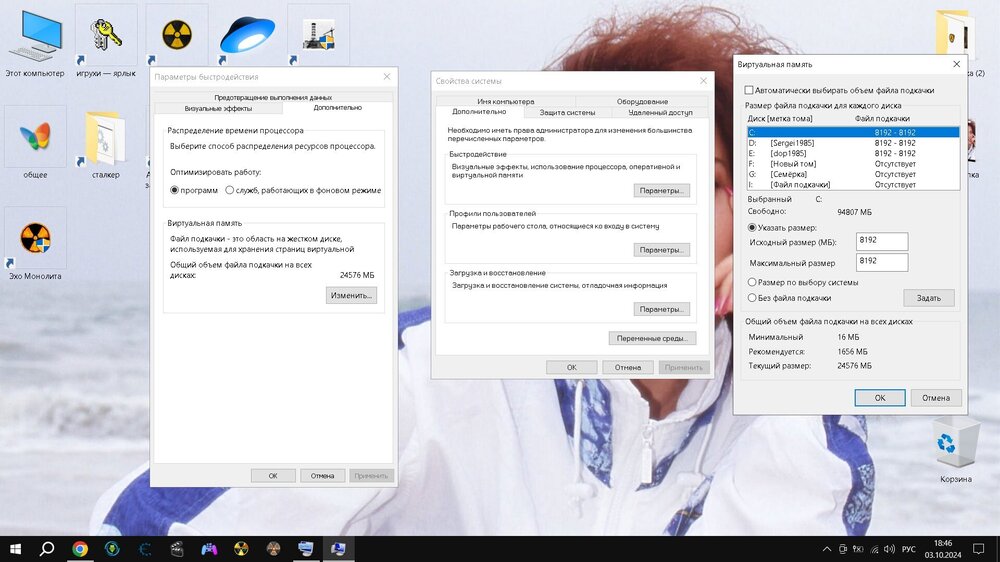Viewport: 1000px width, 562px height.
Task: Click the "Изменить..." virtual memory button
Action: [x=351, y=295]
